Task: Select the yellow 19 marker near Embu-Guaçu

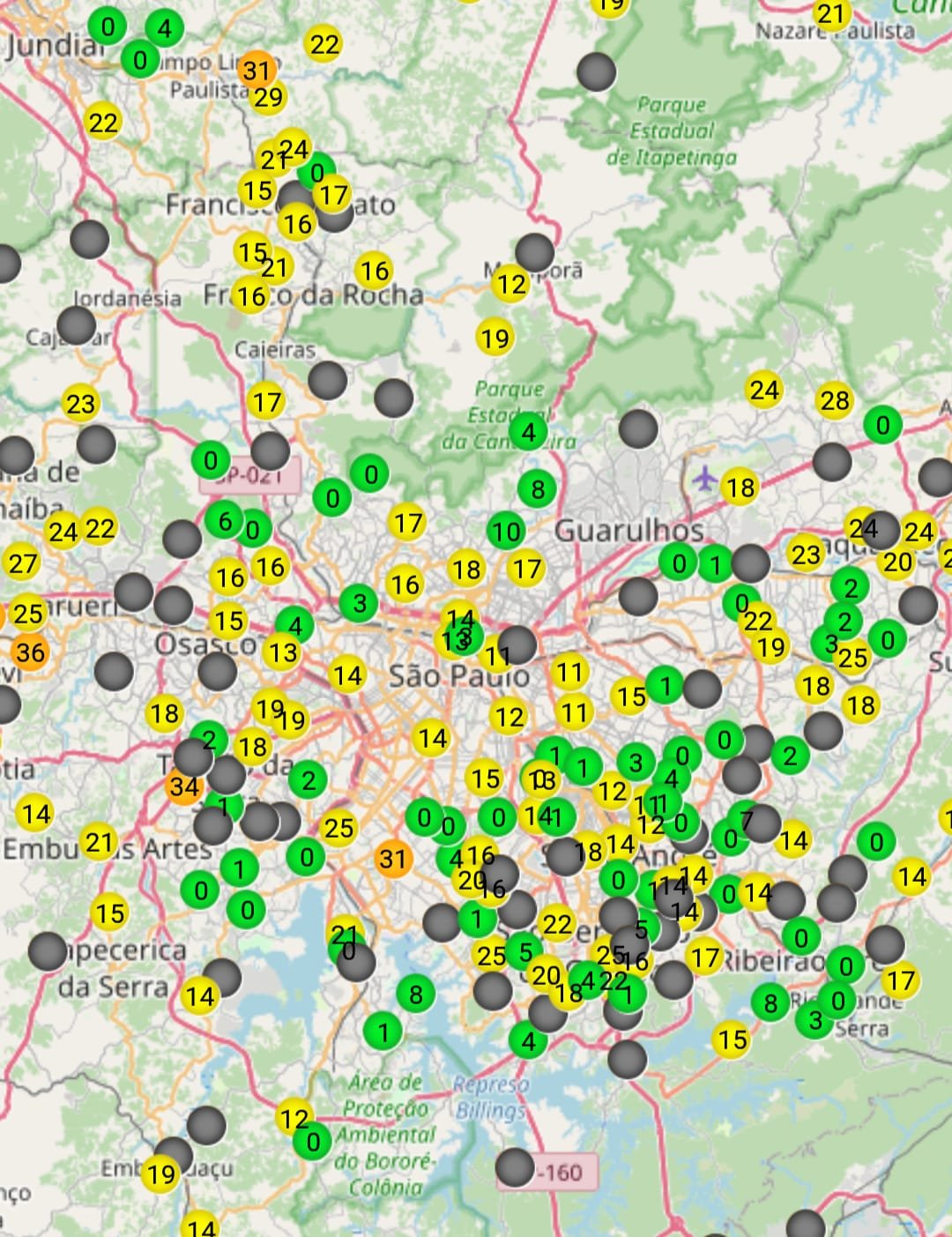Action: pos(161,1174)
